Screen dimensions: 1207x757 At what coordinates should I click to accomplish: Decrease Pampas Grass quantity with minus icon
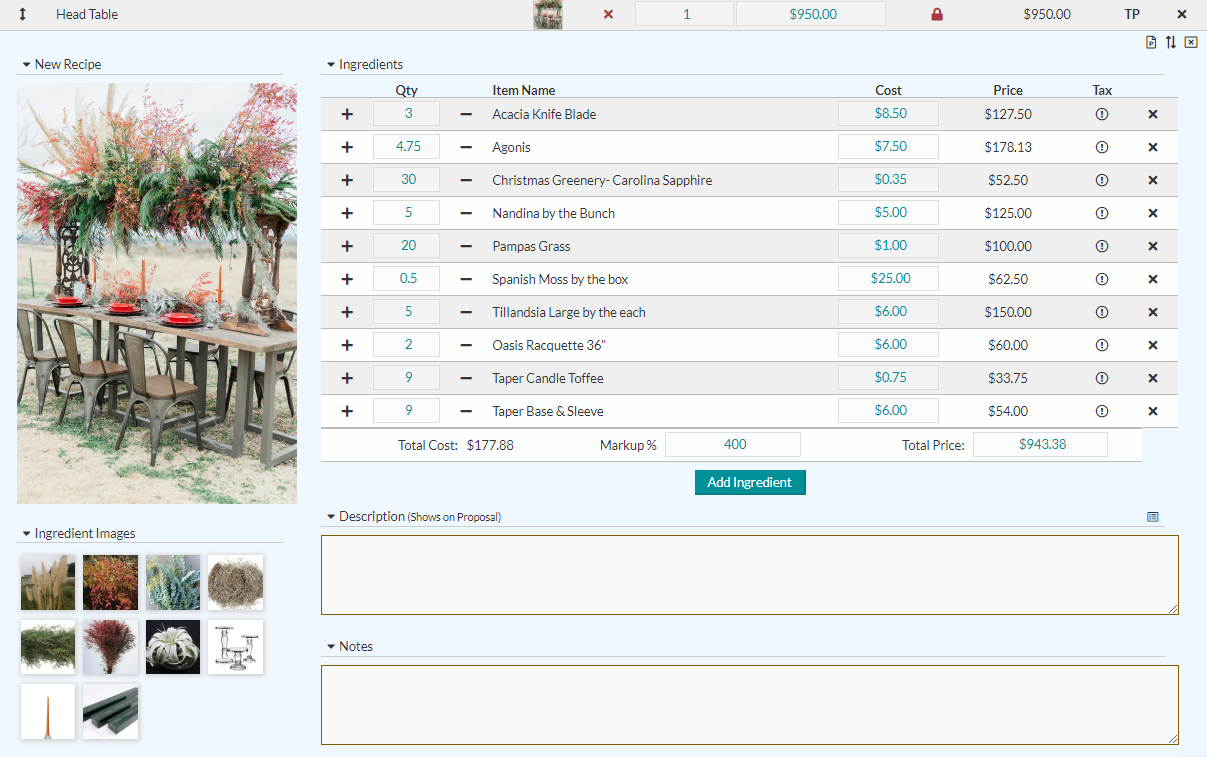[465, 246]
